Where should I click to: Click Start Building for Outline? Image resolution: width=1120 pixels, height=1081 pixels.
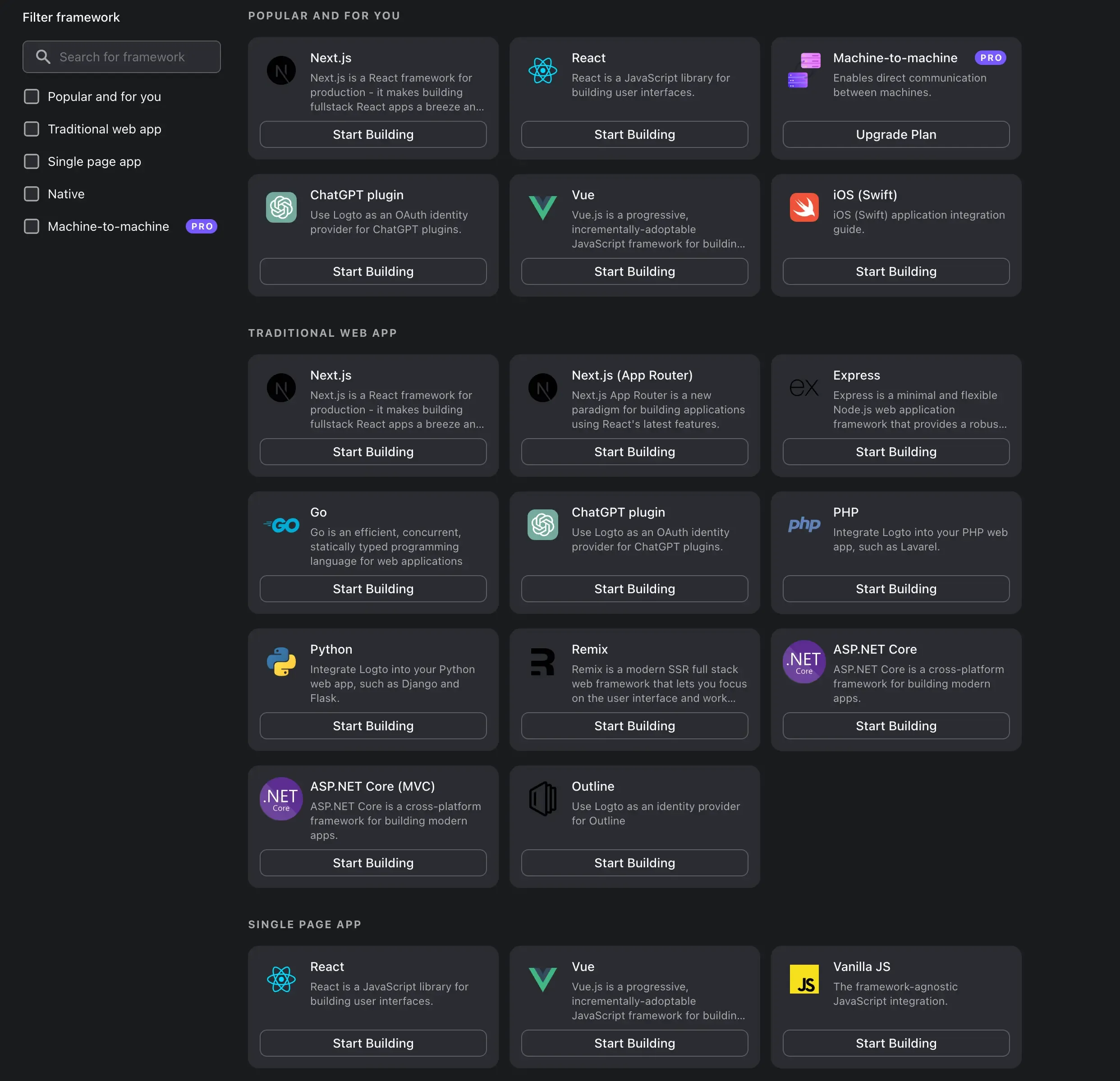coord(635,862)
